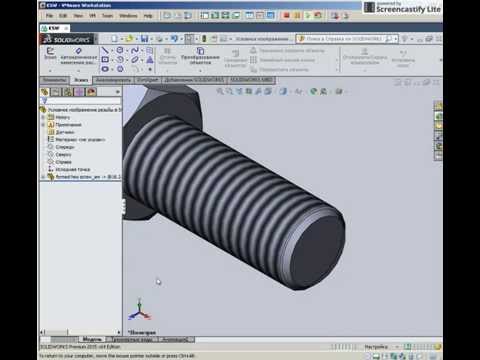Open the Windows menu in VMware
This screenshot has width=480, height=360.
(x=128, y=16)
